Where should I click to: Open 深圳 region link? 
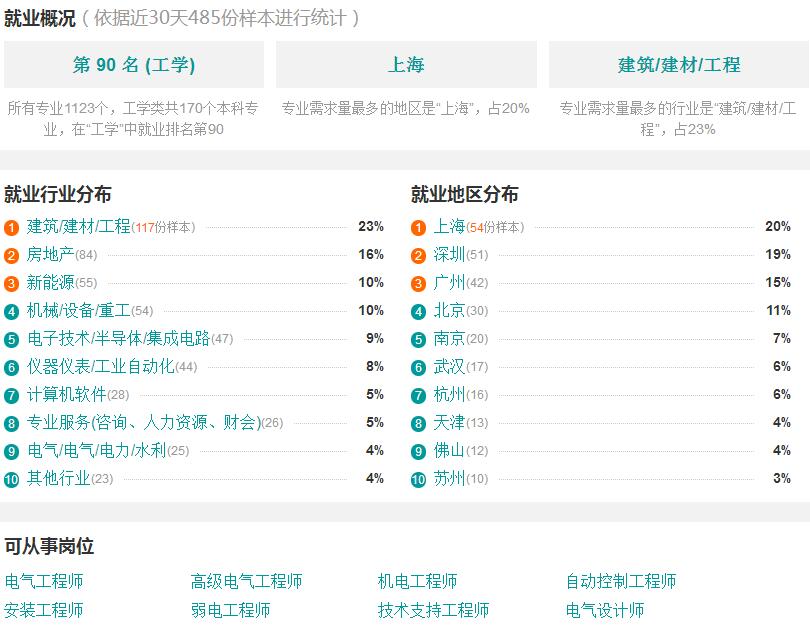coord(449,255)
